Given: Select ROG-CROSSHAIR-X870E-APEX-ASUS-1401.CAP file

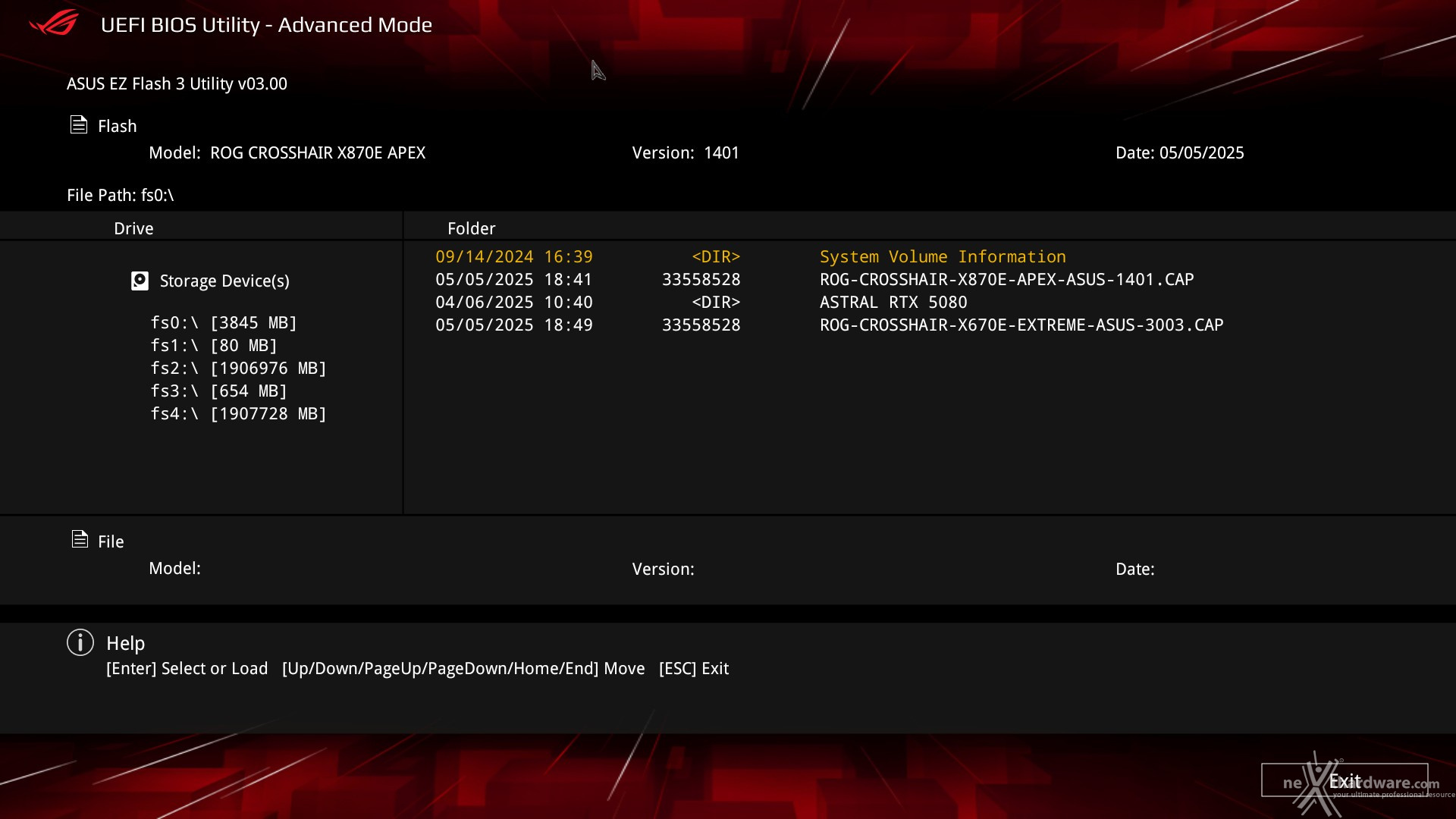Looking at the screenshot, I should coord(1006,280).
